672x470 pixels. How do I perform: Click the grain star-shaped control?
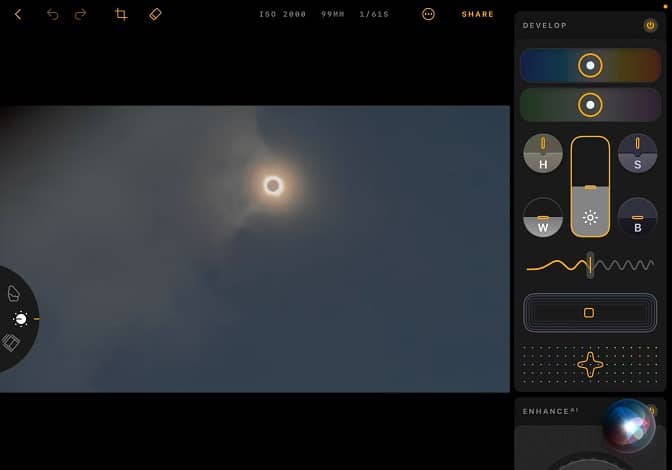[590, 365]
